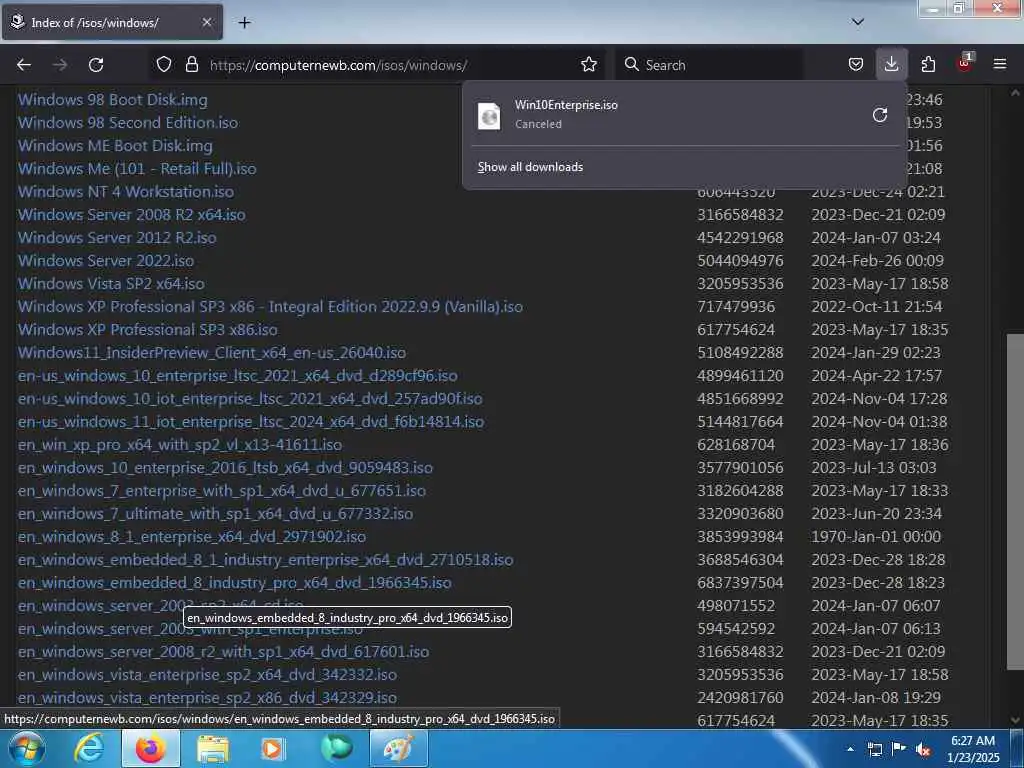The width and height of the screenshot is (1024, 768).
Task: Go back to the previous page
Action: [24, 65]
